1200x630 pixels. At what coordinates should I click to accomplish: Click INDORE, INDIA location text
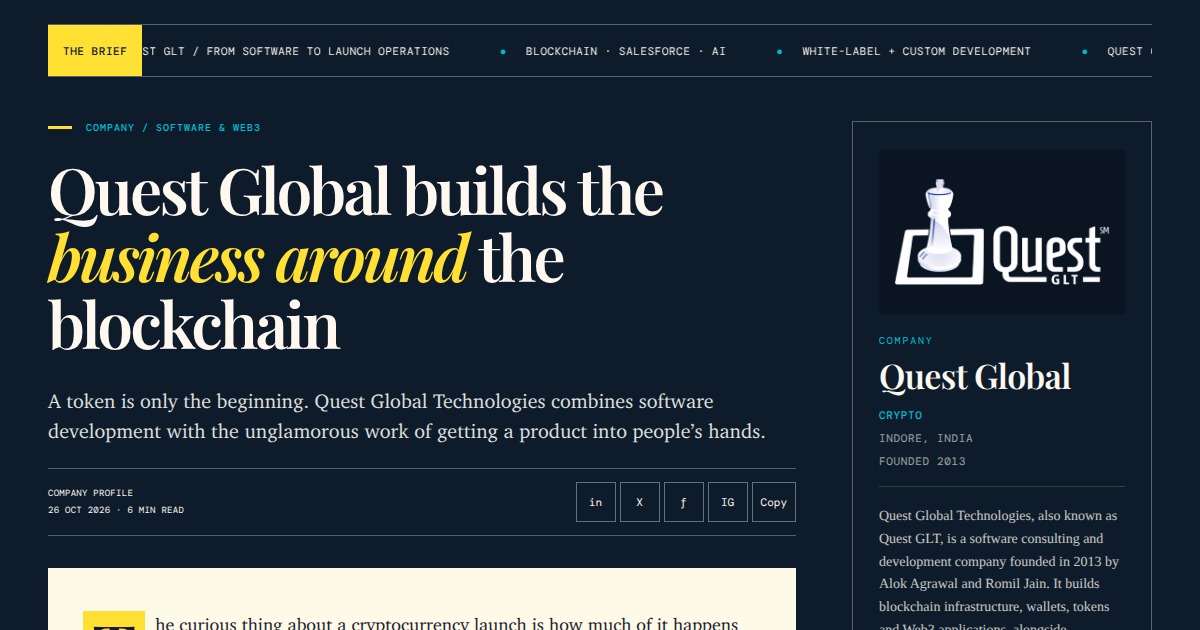tap(926, 438)
